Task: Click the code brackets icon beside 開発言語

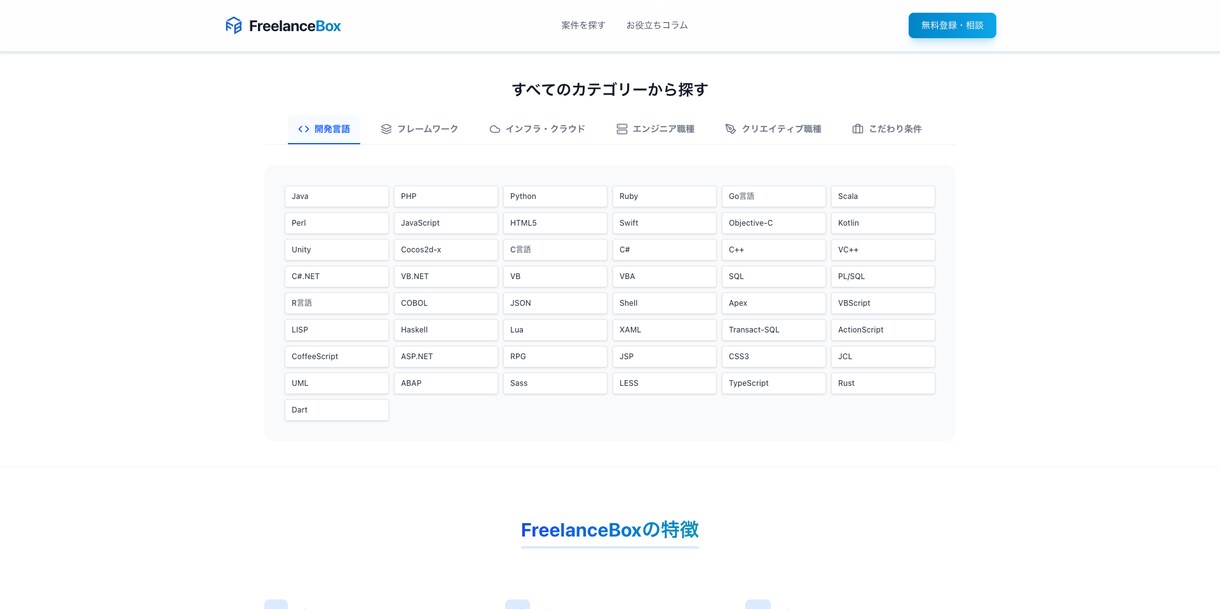Action: click(304, 129)
